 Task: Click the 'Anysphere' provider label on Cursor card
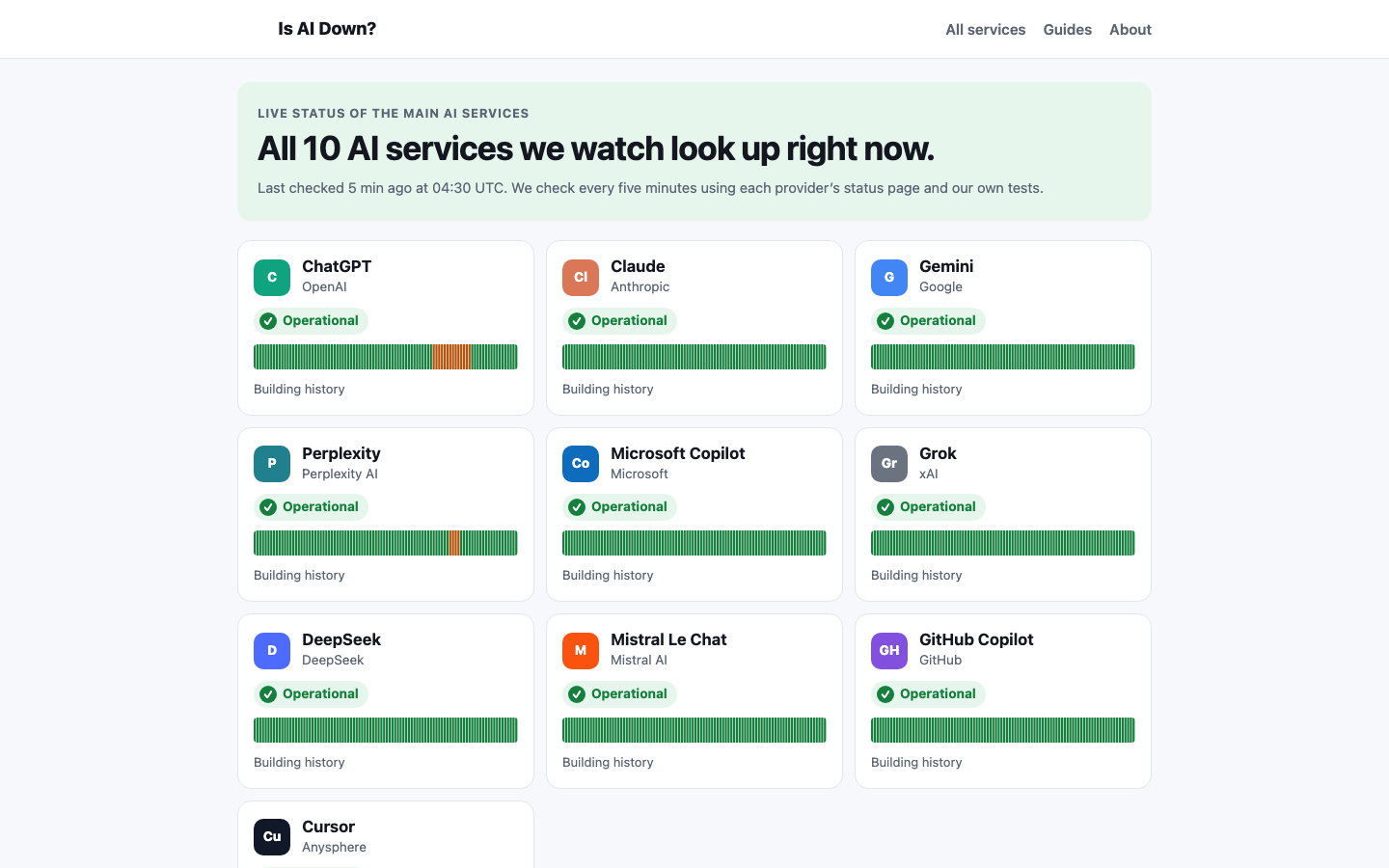(334, 848)
